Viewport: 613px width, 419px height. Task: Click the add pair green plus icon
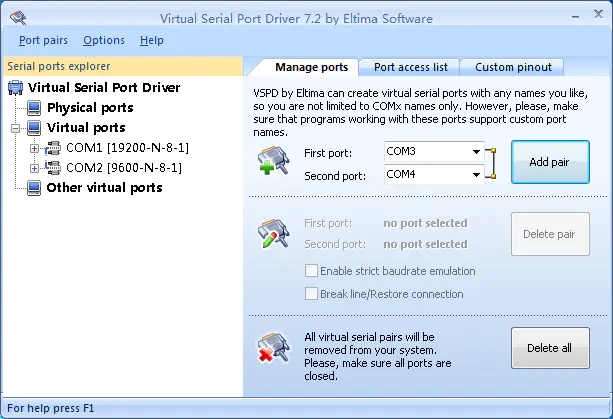(273, 160)
